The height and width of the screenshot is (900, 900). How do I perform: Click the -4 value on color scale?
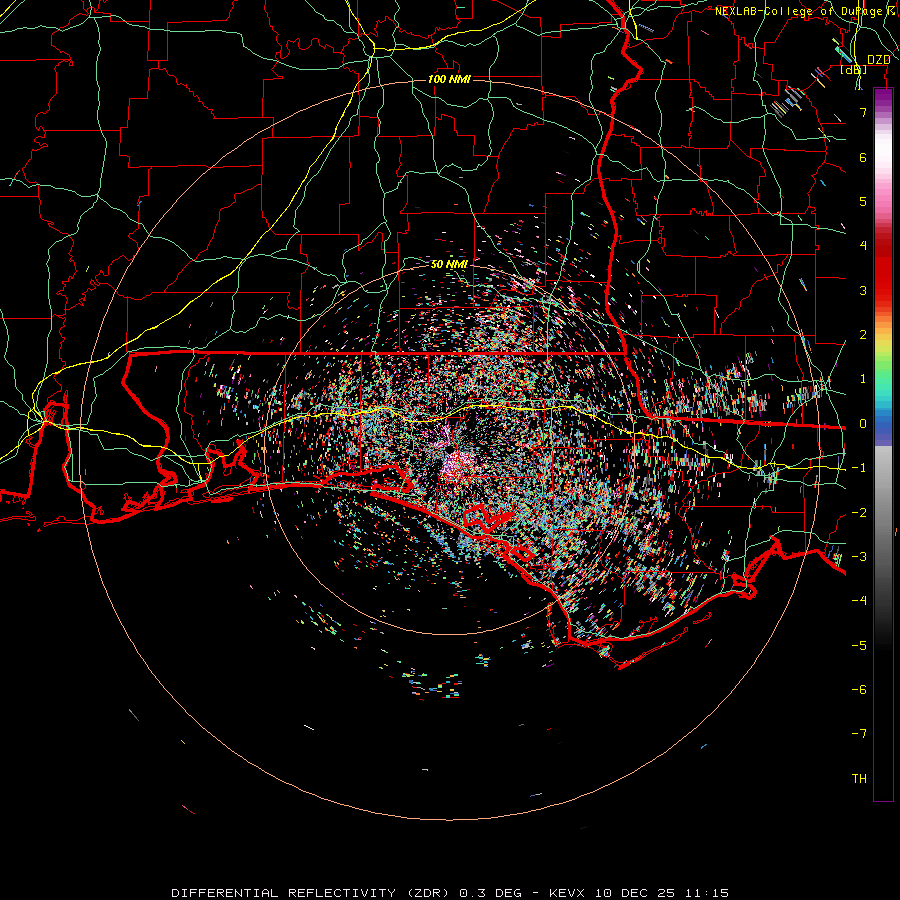[x=859, y=601]
